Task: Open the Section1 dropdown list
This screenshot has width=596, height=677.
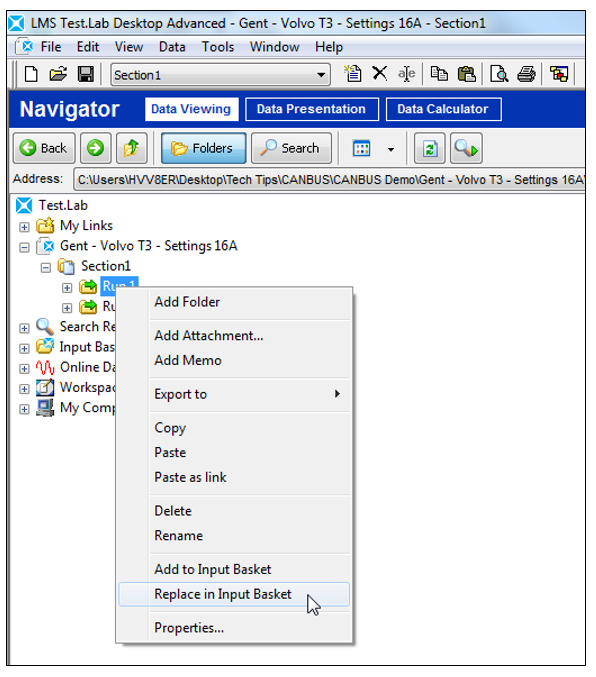Action: click(x=321, y=75)
